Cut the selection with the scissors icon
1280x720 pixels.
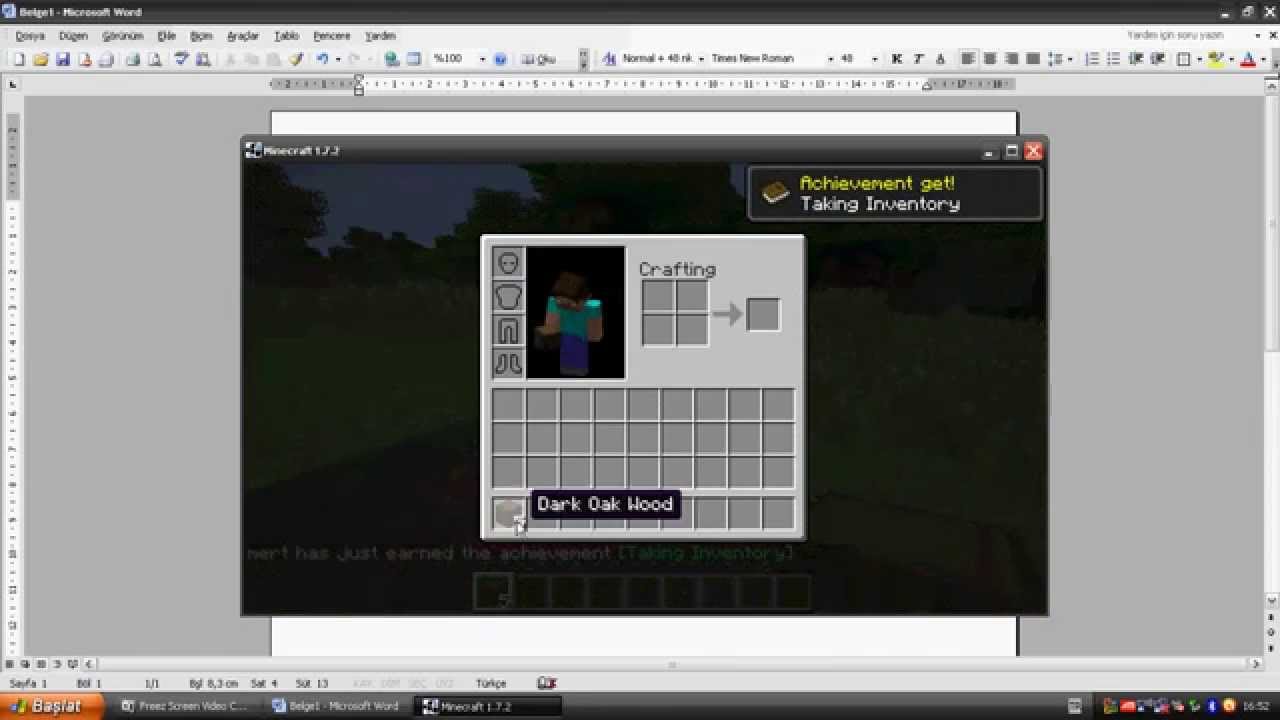[x=230, y=59]
